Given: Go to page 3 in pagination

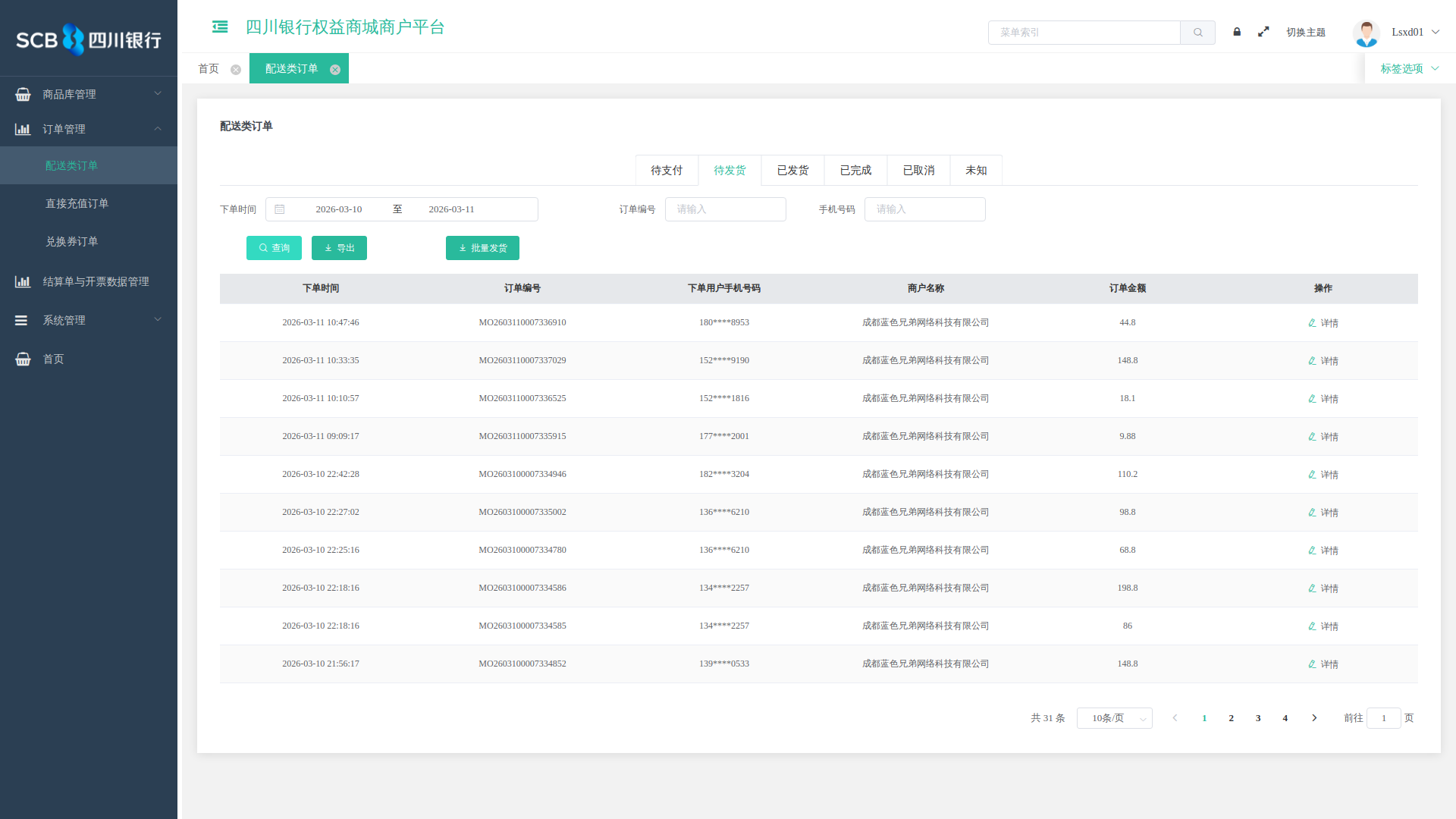Looking at the screenshot, I should coord(1258,718).
